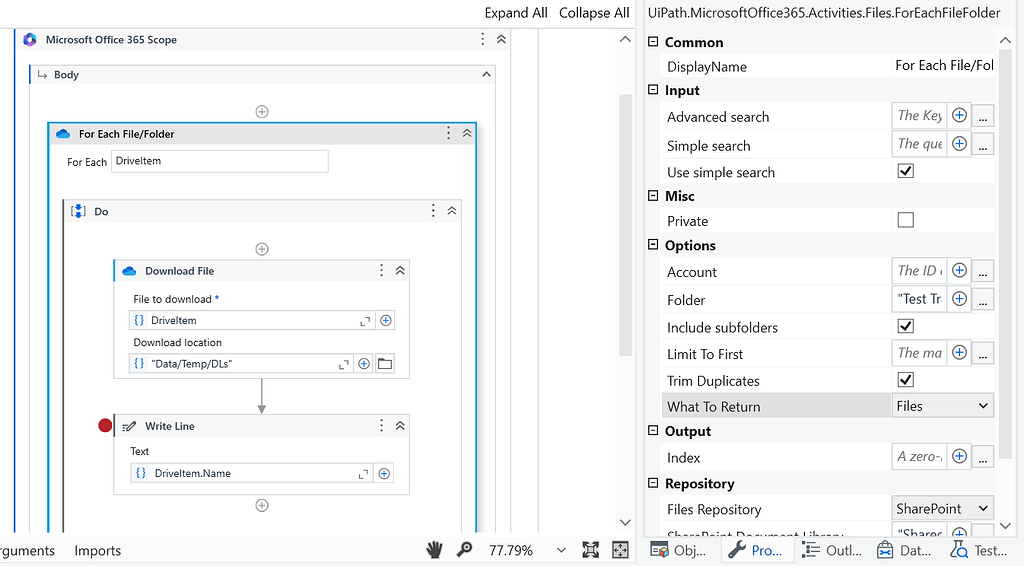Open the Files Repository dropdown
The image size is (1024, 566).
942,509
